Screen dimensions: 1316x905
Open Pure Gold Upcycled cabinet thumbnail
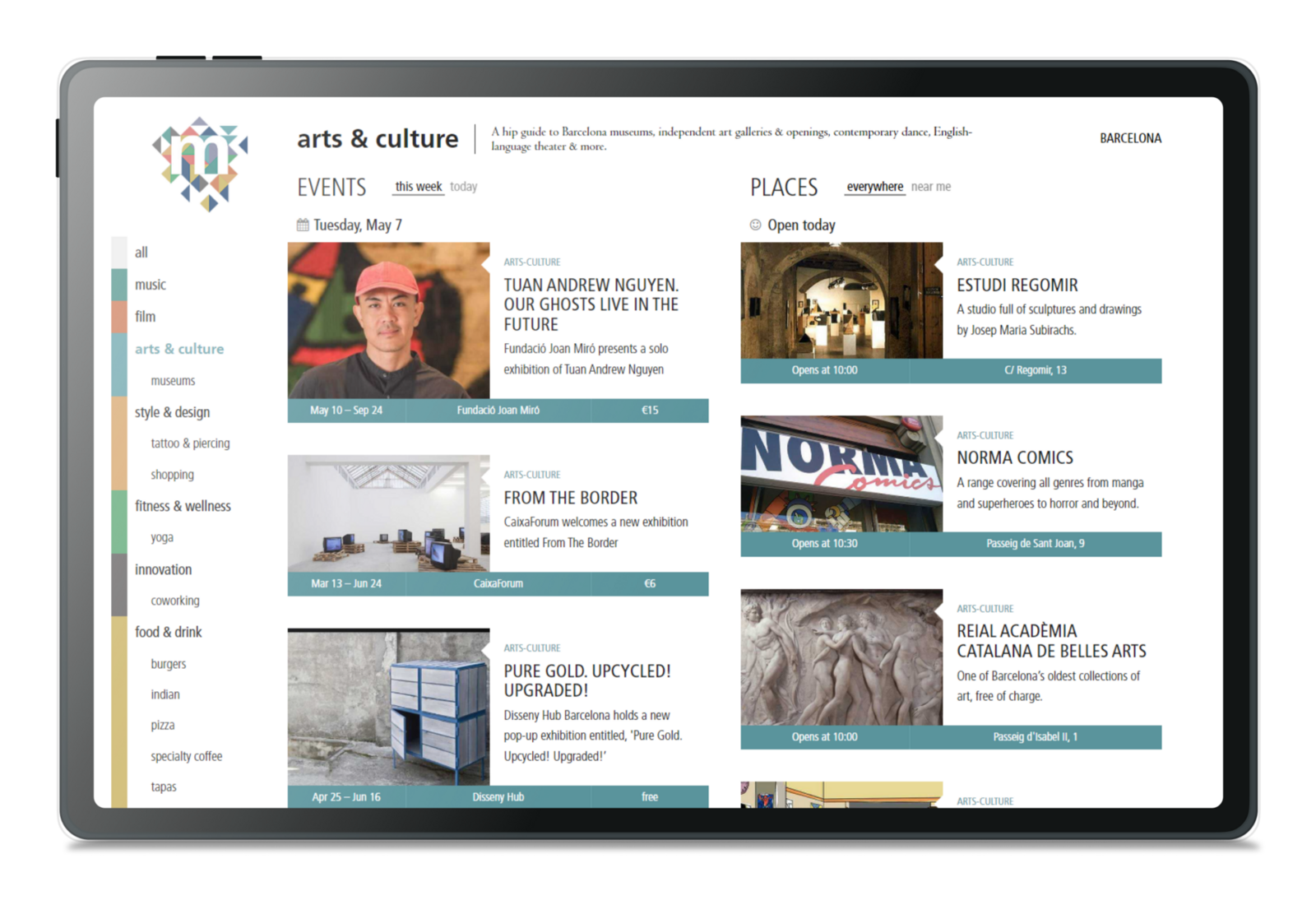[388, 707]
